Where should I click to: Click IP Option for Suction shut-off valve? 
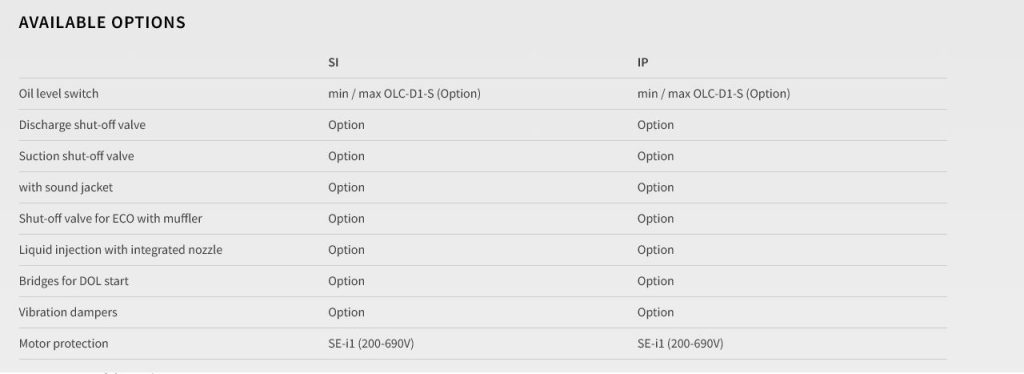point(656,156)
